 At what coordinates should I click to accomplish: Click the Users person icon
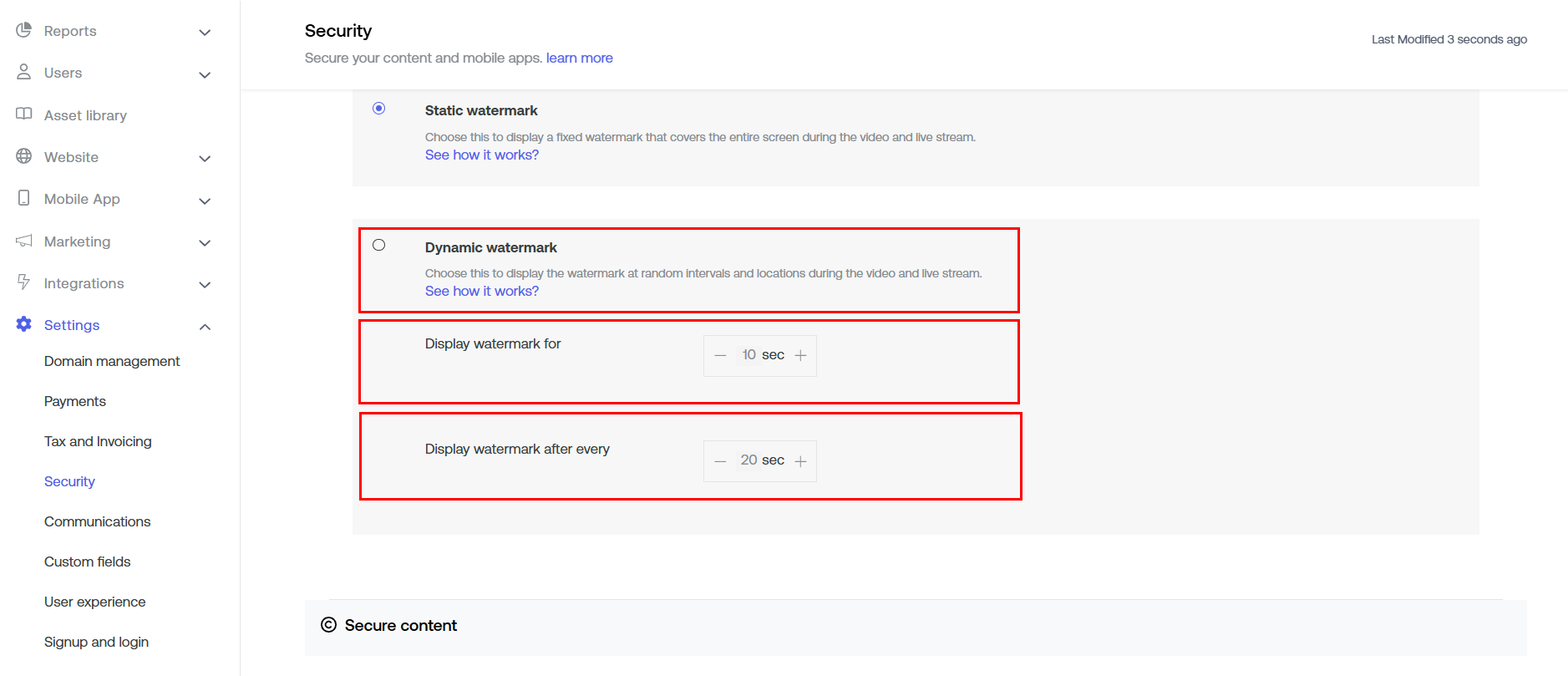pyautogui.click(x=24, y=72)
